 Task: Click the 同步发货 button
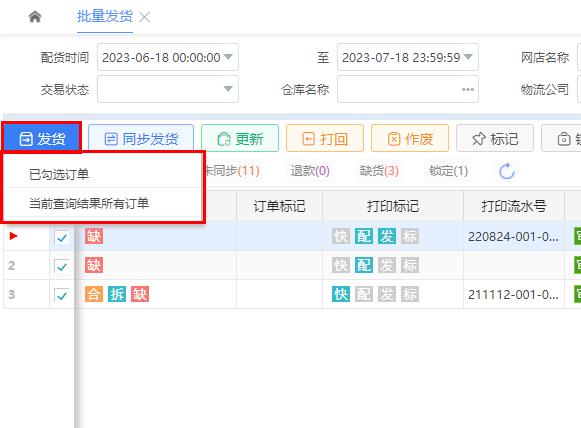pyautogui.click(x=141, y=139)
